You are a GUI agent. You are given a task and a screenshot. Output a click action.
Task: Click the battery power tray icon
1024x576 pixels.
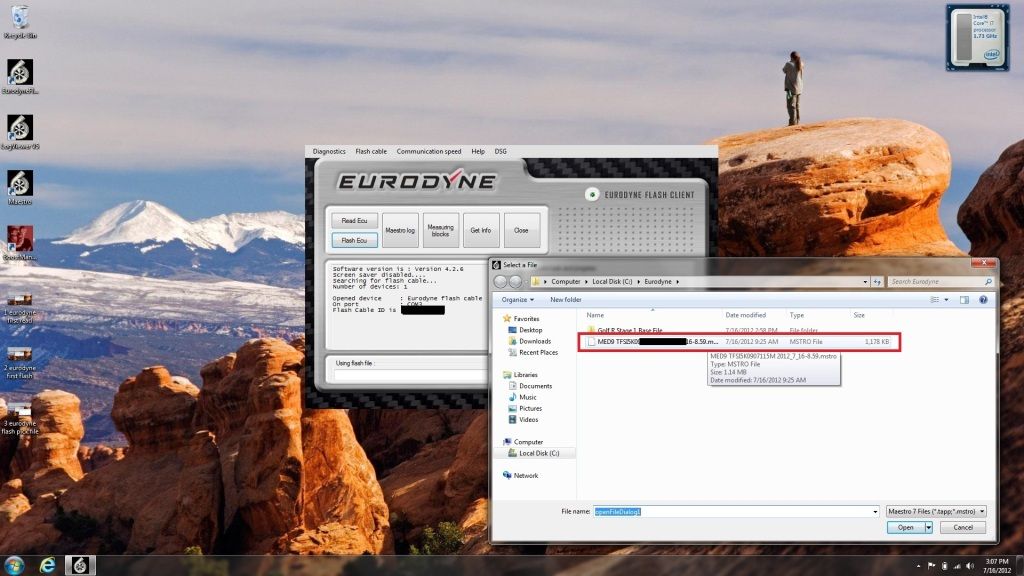[944, 566]
